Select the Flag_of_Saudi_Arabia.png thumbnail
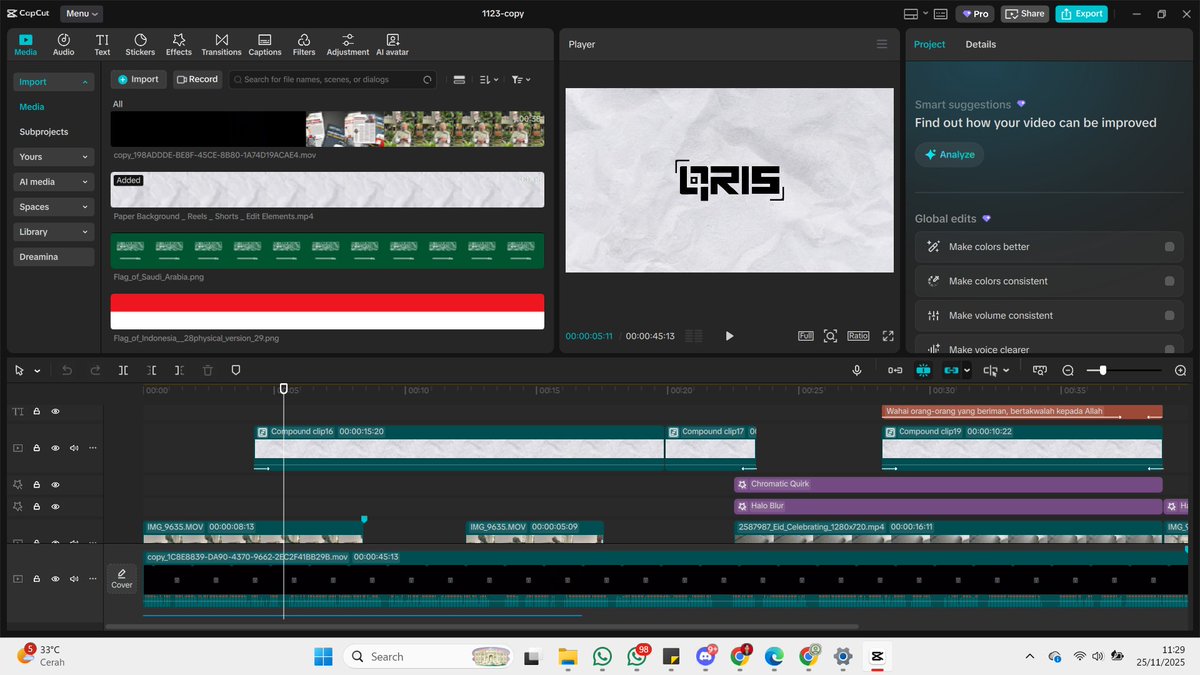 point(327,250)
